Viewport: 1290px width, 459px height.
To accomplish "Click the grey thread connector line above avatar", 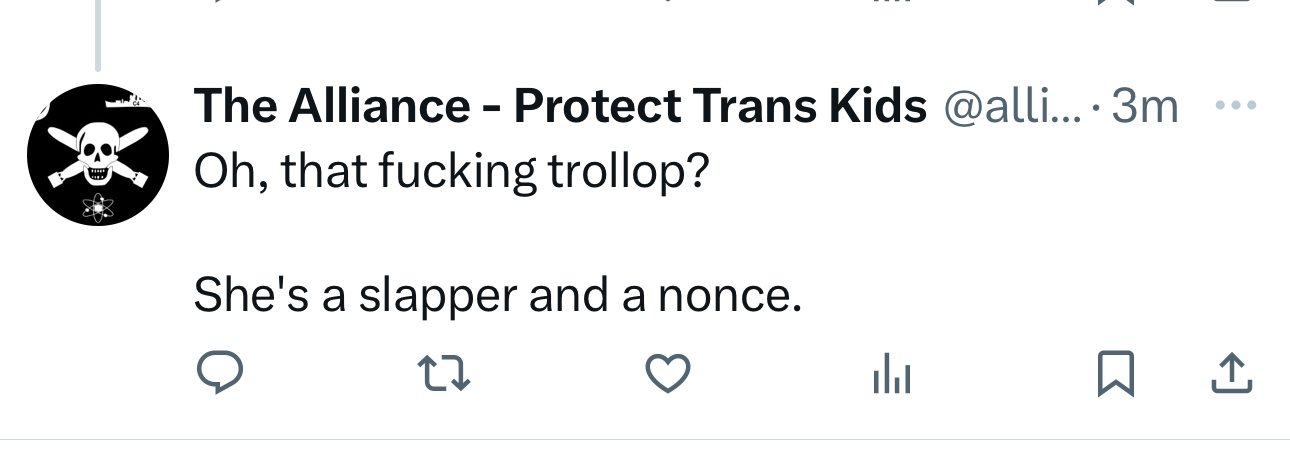I will [x=97, y=35].
